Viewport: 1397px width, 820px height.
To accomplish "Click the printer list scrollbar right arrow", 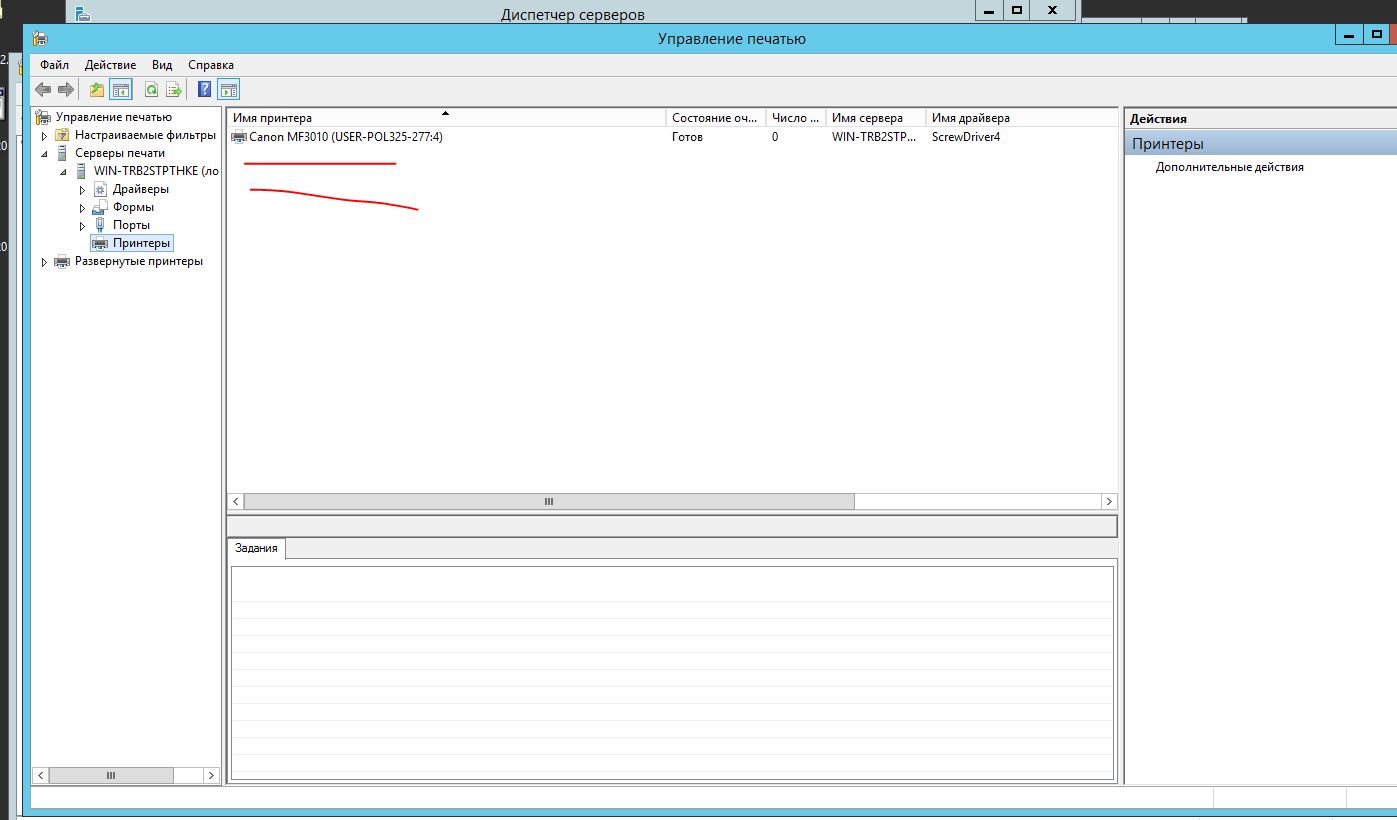I will coord(1109,501).
